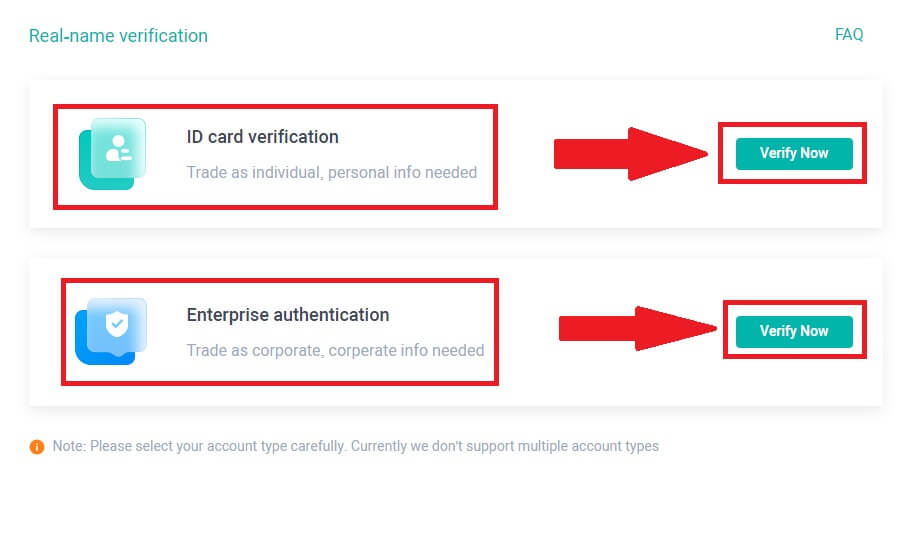Screen dimensions: 912x542
Task: Click 'Trade as corporate, corperate info needed' text
Action: coord(335,350)
